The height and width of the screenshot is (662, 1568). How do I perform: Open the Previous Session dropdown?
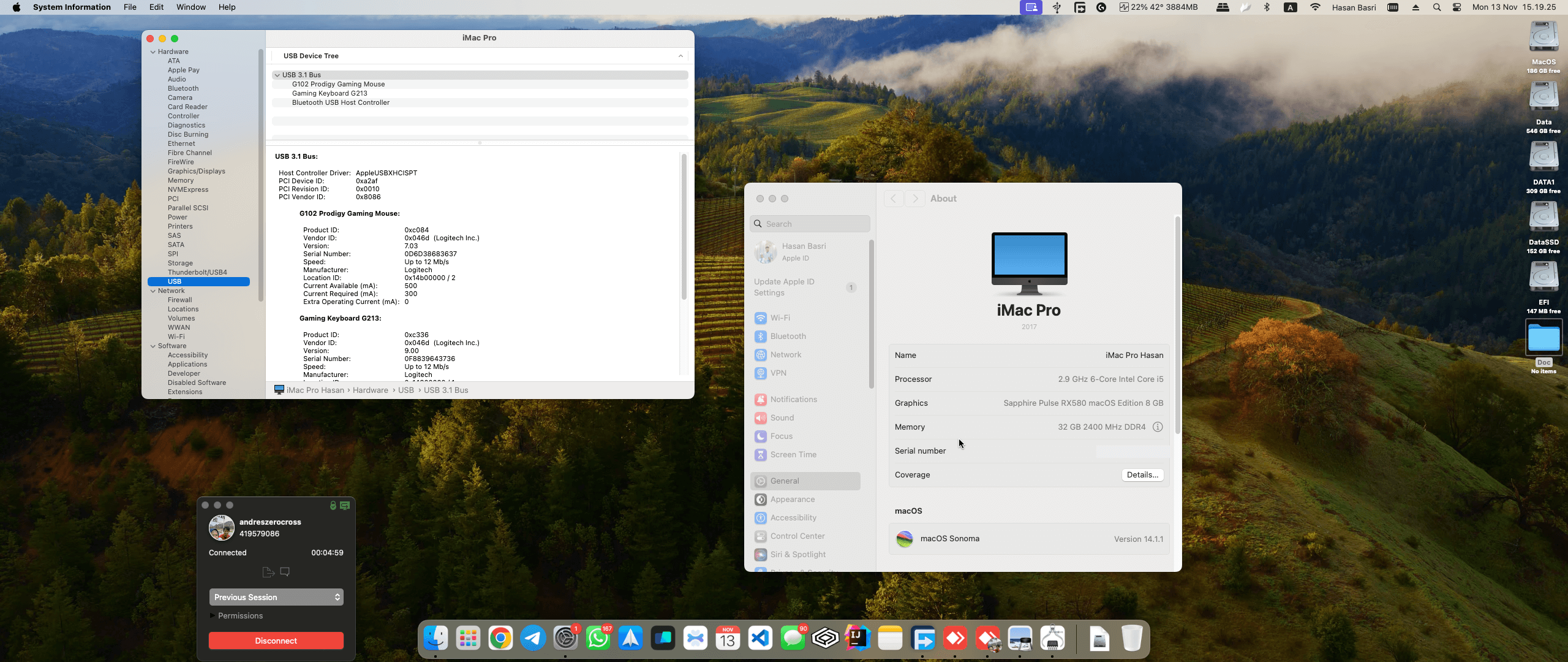pyautogui.click(x=276, y=597)
